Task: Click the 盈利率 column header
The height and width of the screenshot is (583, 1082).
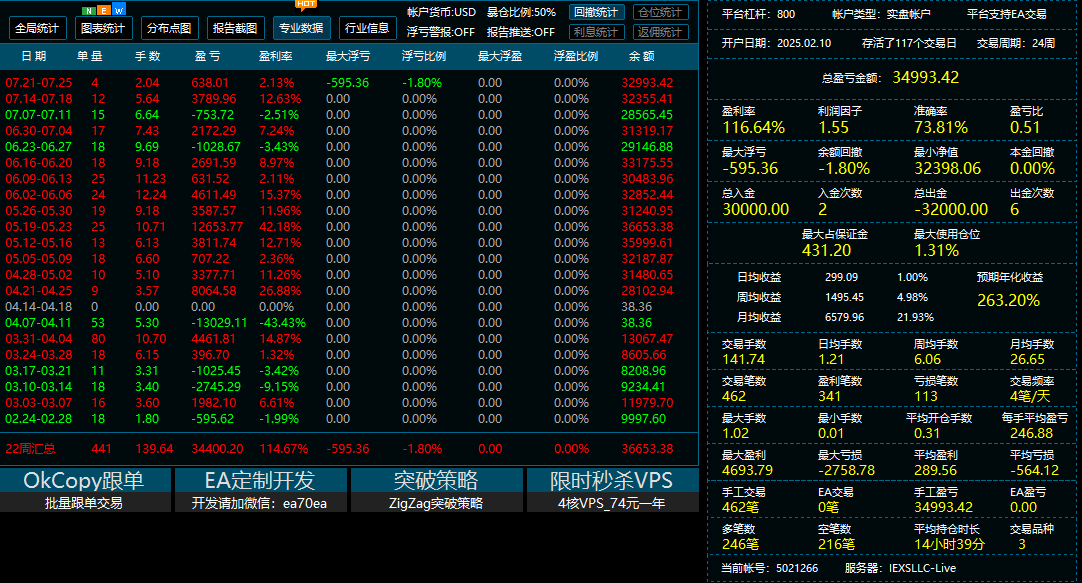Action: click(x=275, y=57)
